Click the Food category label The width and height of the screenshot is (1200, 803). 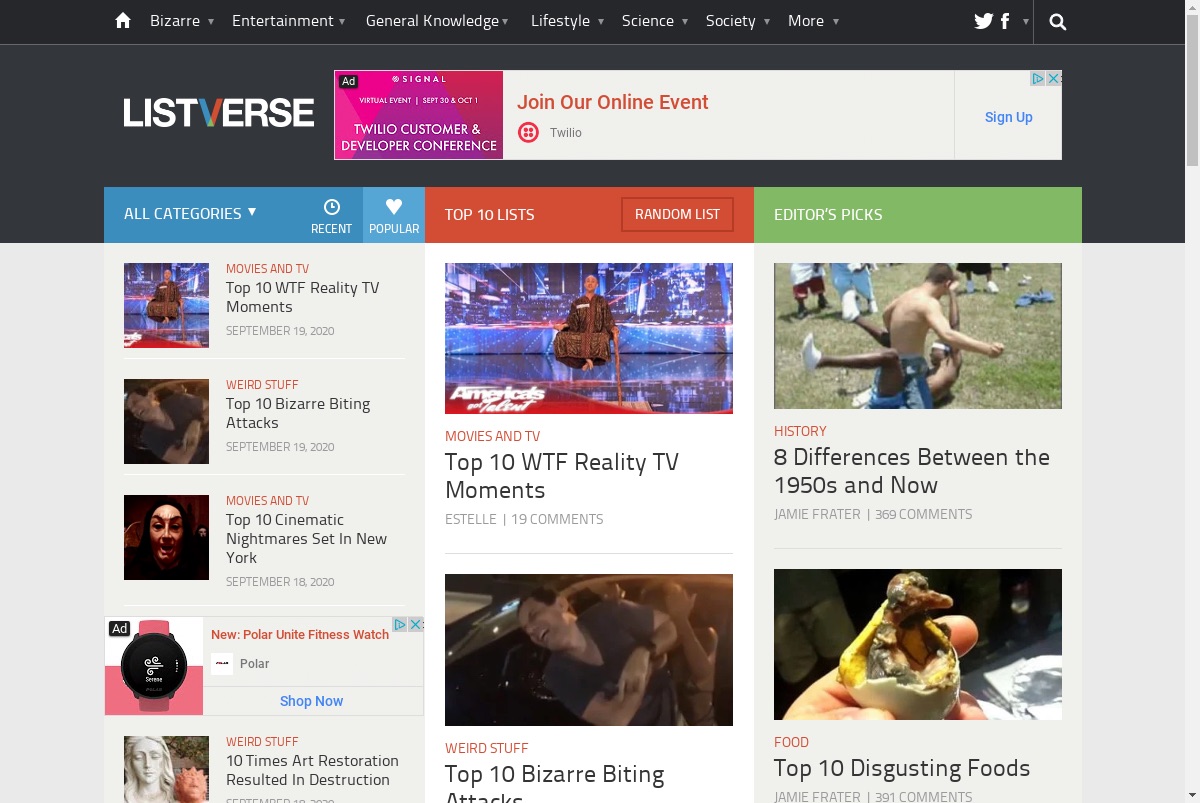(x=791, y=742)
